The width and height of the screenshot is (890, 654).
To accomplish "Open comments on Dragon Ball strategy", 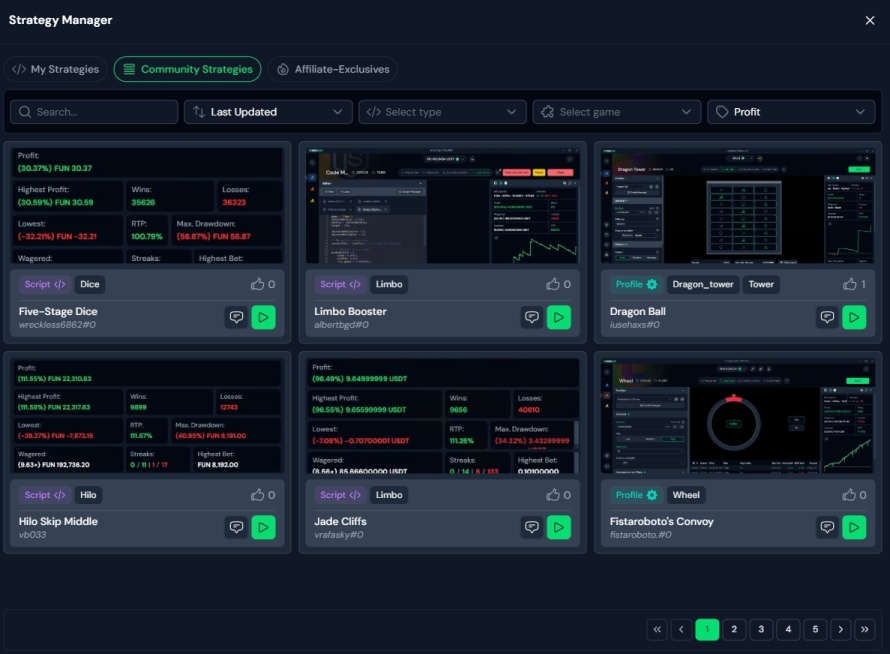I will pyautogui.click(x=827, y=317).
